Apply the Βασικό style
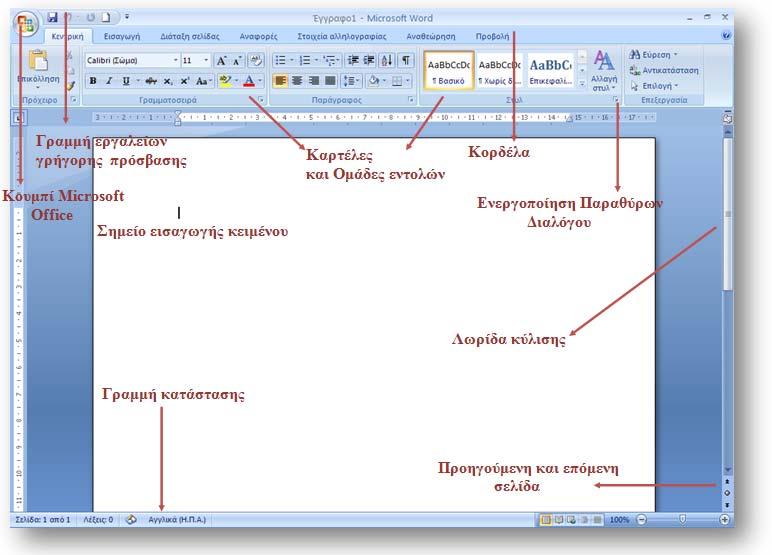This screenshot has height=555, width=772. [x=449, y=70]
